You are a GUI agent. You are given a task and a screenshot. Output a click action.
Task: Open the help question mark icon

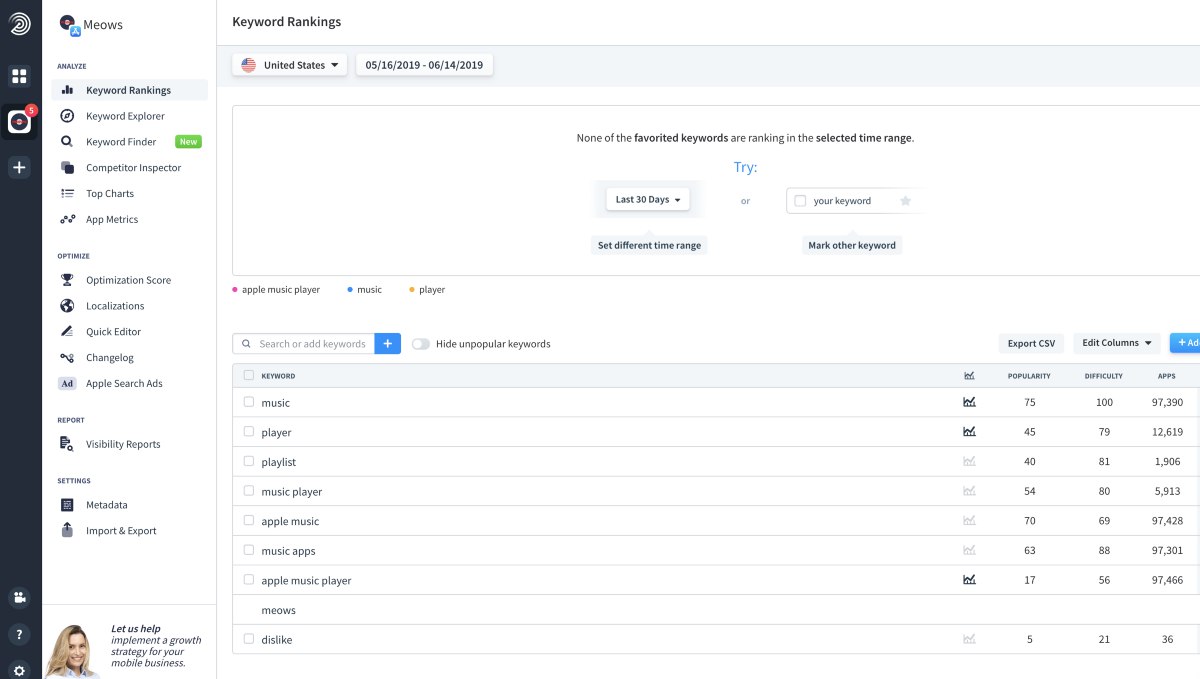pyautogui.click(x=20, y=634)
